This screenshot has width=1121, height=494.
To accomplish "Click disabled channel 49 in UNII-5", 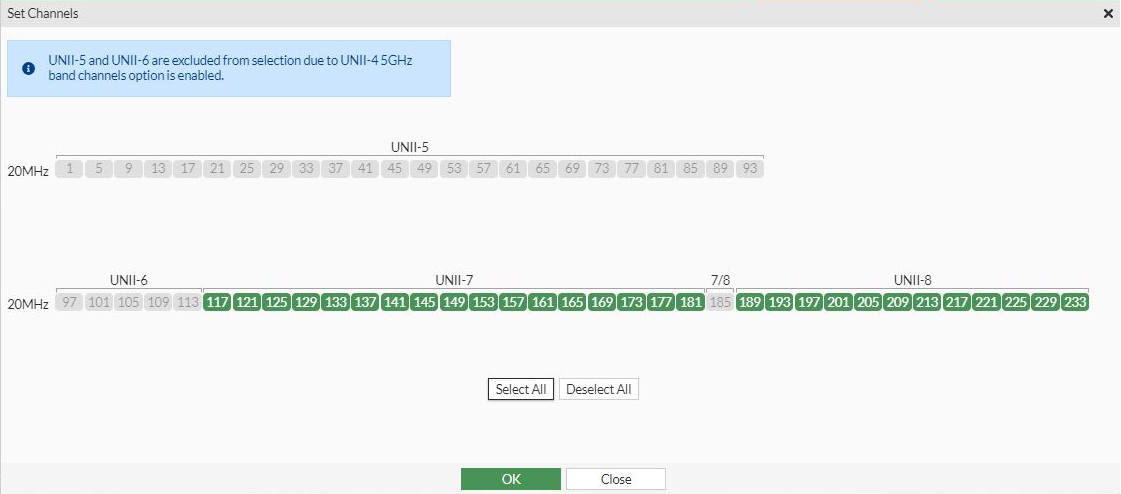I will (x=424, y=169).
